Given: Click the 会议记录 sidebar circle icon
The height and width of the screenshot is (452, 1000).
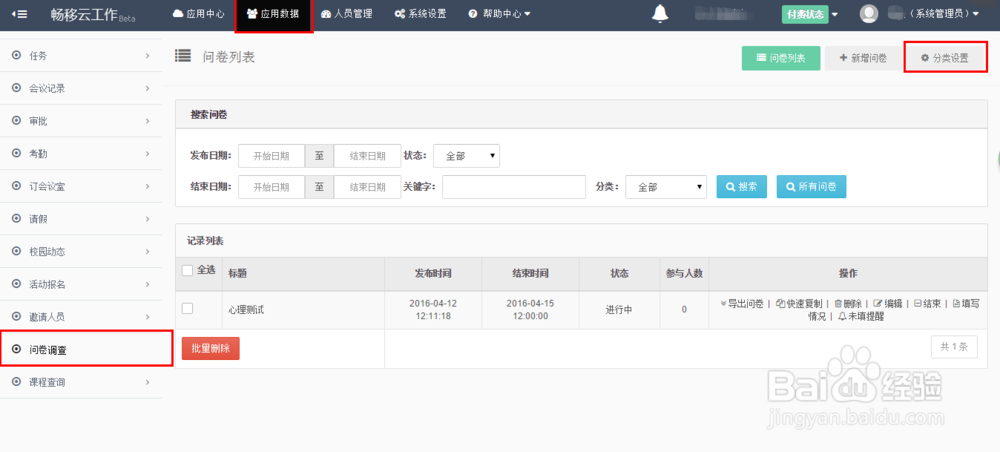Looking at the screenshot, I should click(x=17, y=89).
